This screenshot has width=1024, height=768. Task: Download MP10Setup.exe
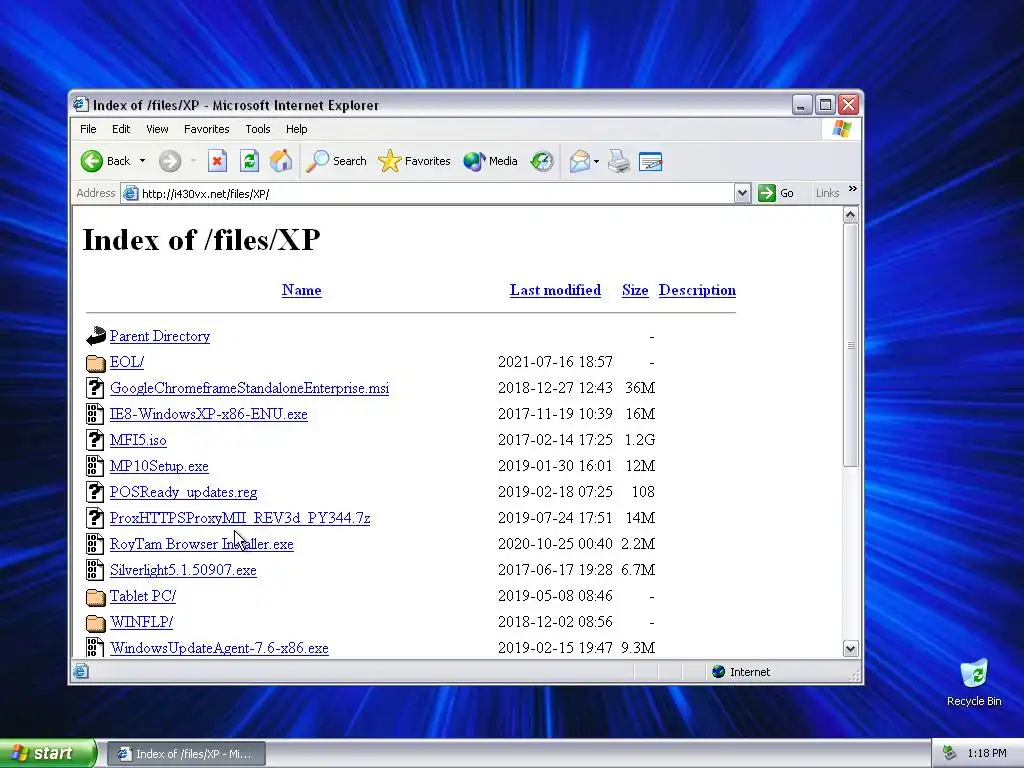click(159, 466)
